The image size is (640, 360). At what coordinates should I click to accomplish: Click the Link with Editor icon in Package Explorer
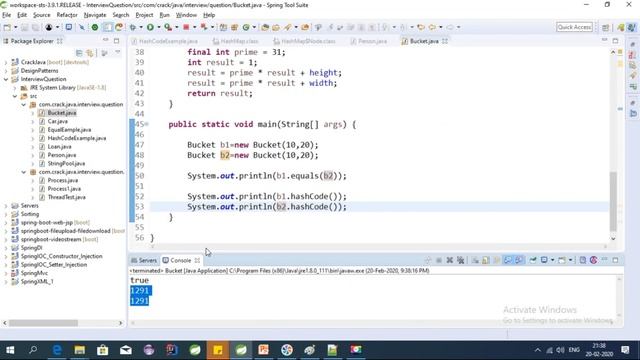coord(90,53)
